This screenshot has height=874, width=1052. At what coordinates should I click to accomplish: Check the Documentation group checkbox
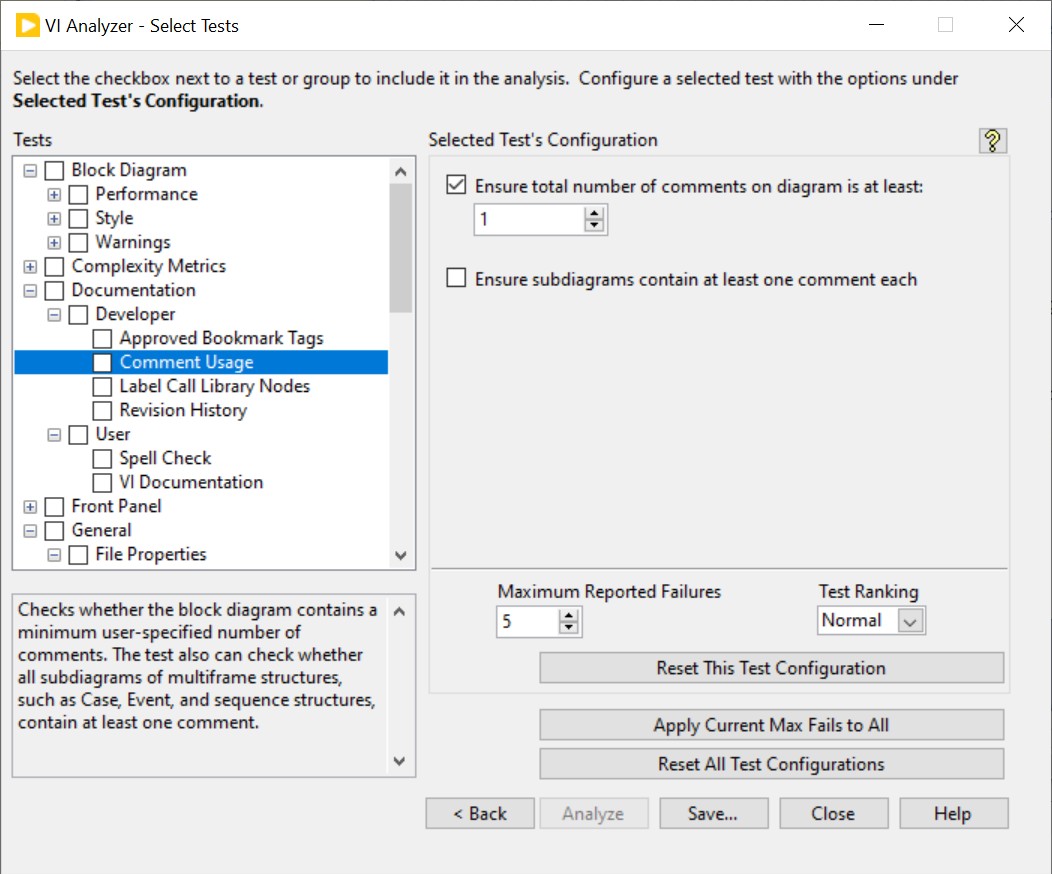click(x=54, y=290)
